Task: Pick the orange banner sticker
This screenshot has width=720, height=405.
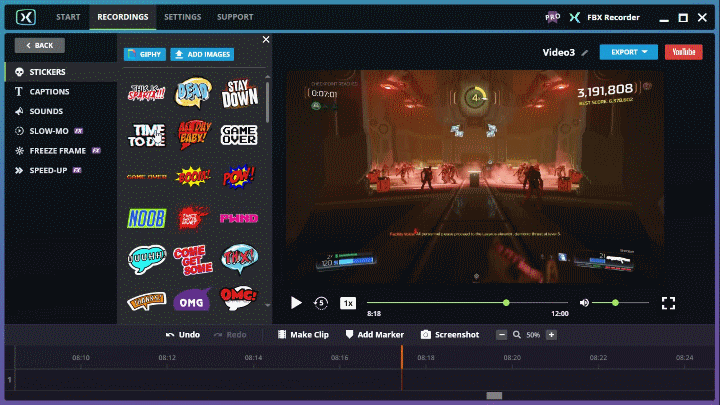Action: pos(146,301)
